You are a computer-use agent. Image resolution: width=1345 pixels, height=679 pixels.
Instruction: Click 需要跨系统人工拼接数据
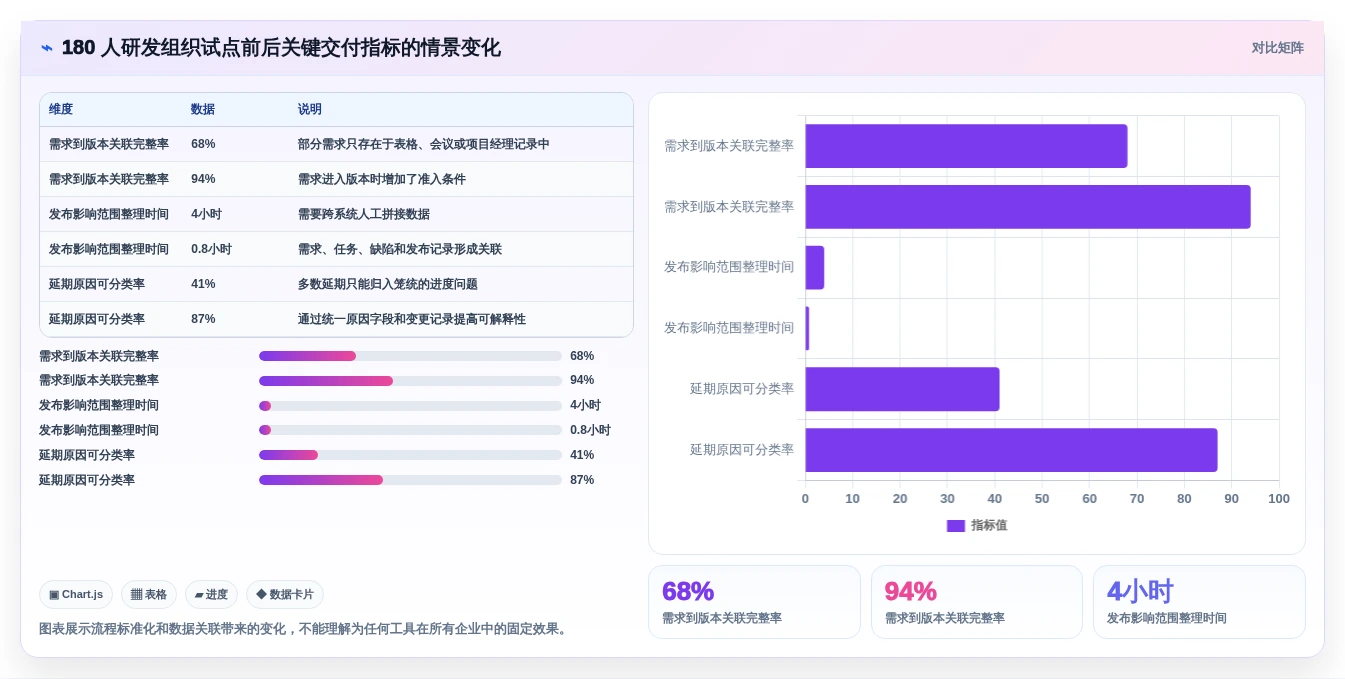(x=364, y=214)
